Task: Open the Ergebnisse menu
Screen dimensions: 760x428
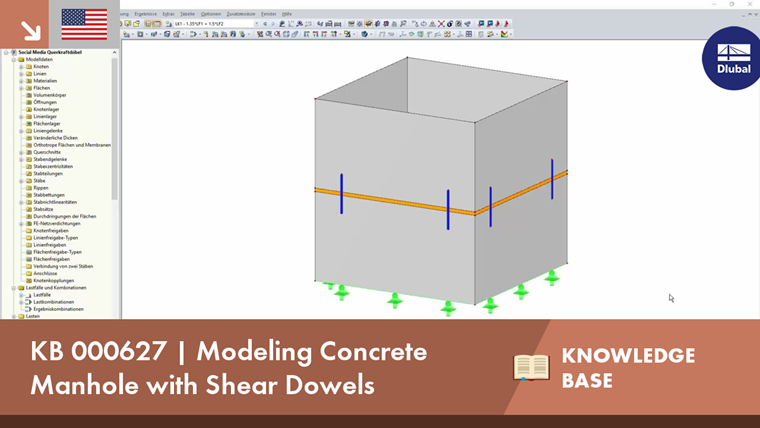Action: (145, 14)
